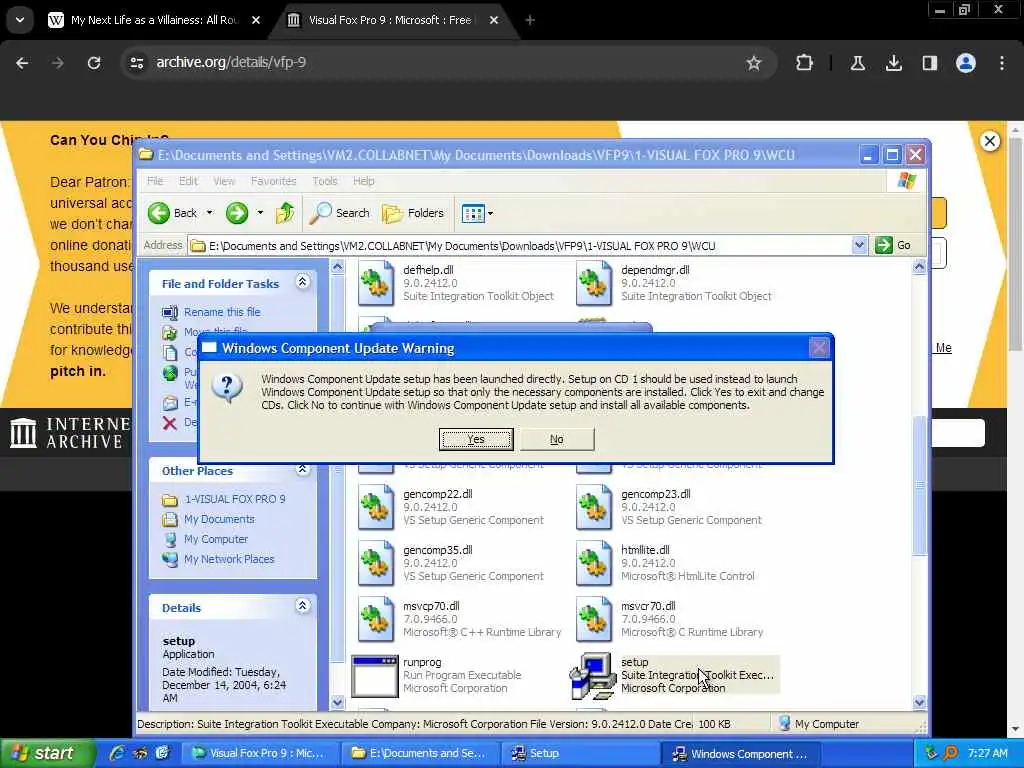
Task: Collapse the Details panel
Action: [x=302, y=605]
